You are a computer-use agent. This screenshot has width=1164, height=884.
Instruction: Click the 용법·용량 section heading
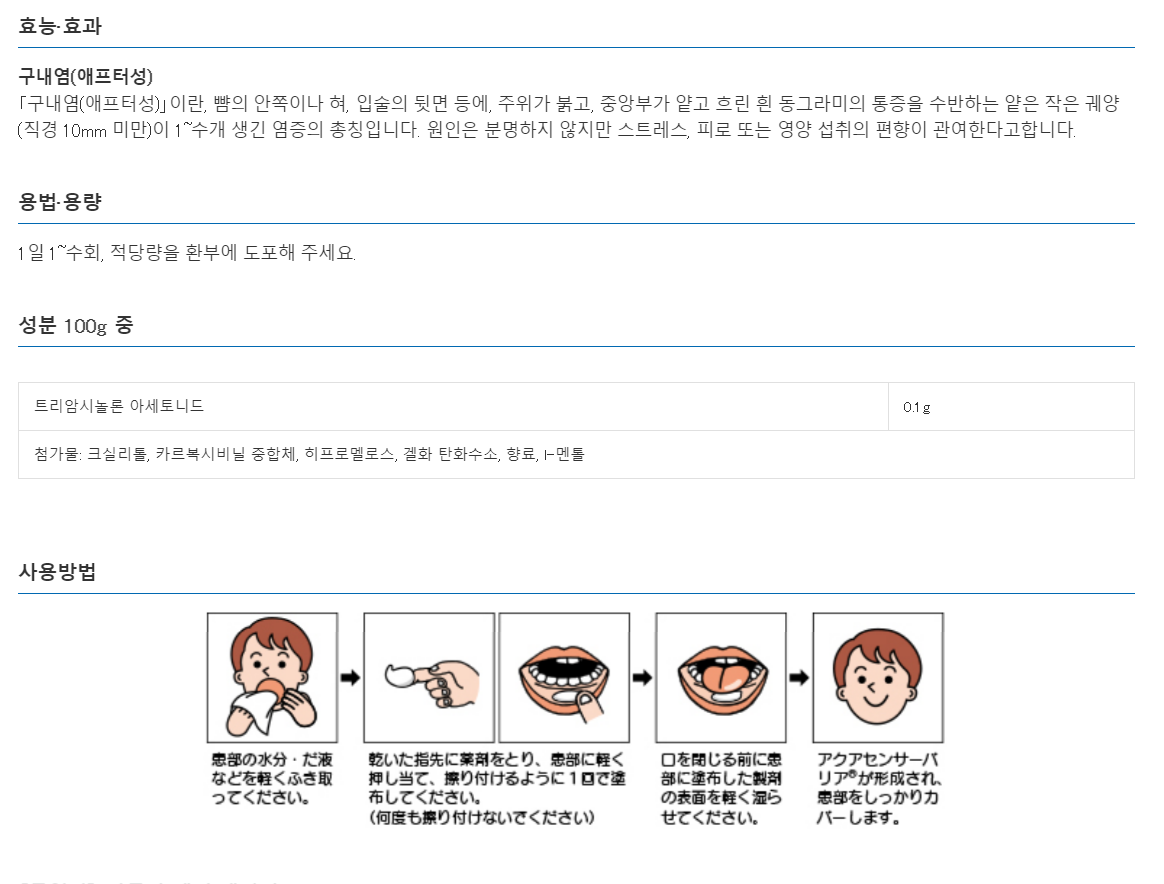[x=60, y=202]
